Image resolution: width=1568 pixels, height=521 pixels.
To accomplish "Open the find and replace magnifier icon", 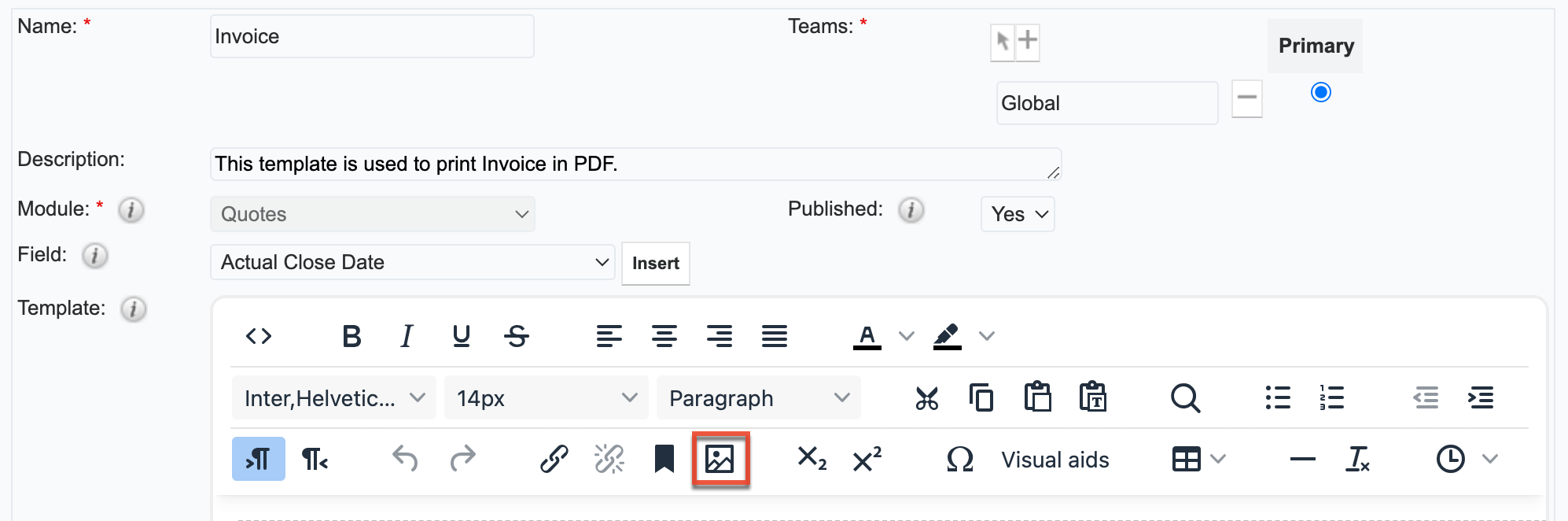I will coord(1184,398).
